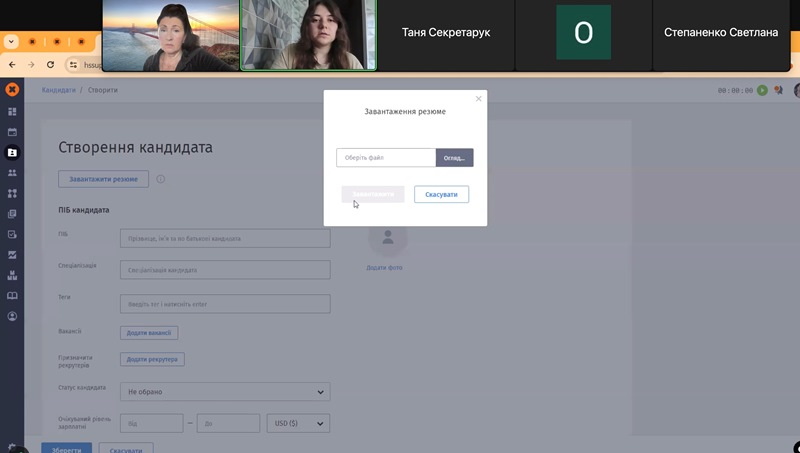Close the Завантаження резюме dialog with X
Screen dimensions: 800x453
point(479,98)
